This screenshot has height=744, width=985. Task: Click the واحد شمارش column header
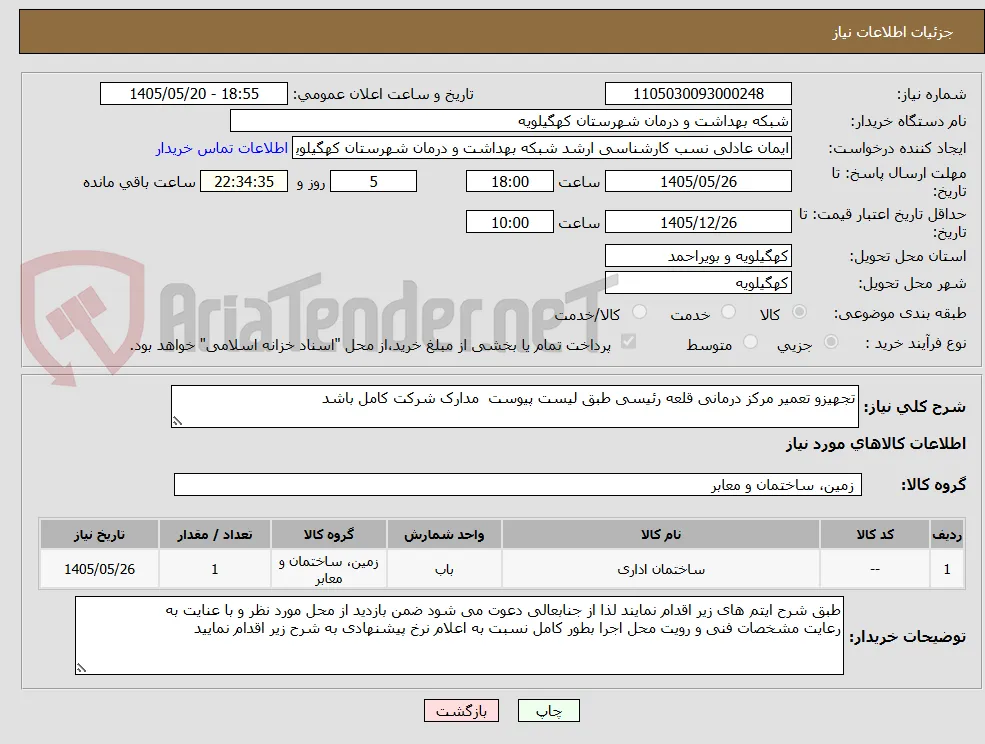(x=444, y=534)
